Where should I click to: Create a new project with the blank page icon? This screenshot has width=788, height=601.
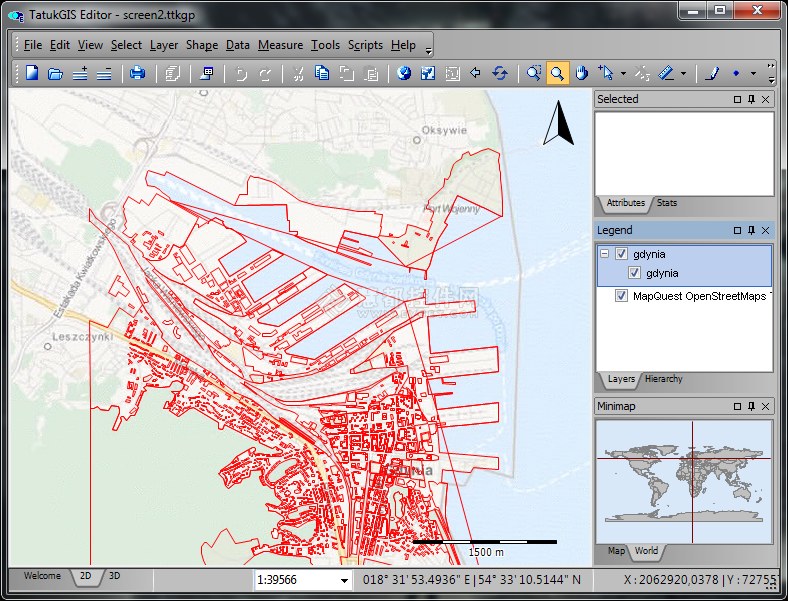pos(32,73)
